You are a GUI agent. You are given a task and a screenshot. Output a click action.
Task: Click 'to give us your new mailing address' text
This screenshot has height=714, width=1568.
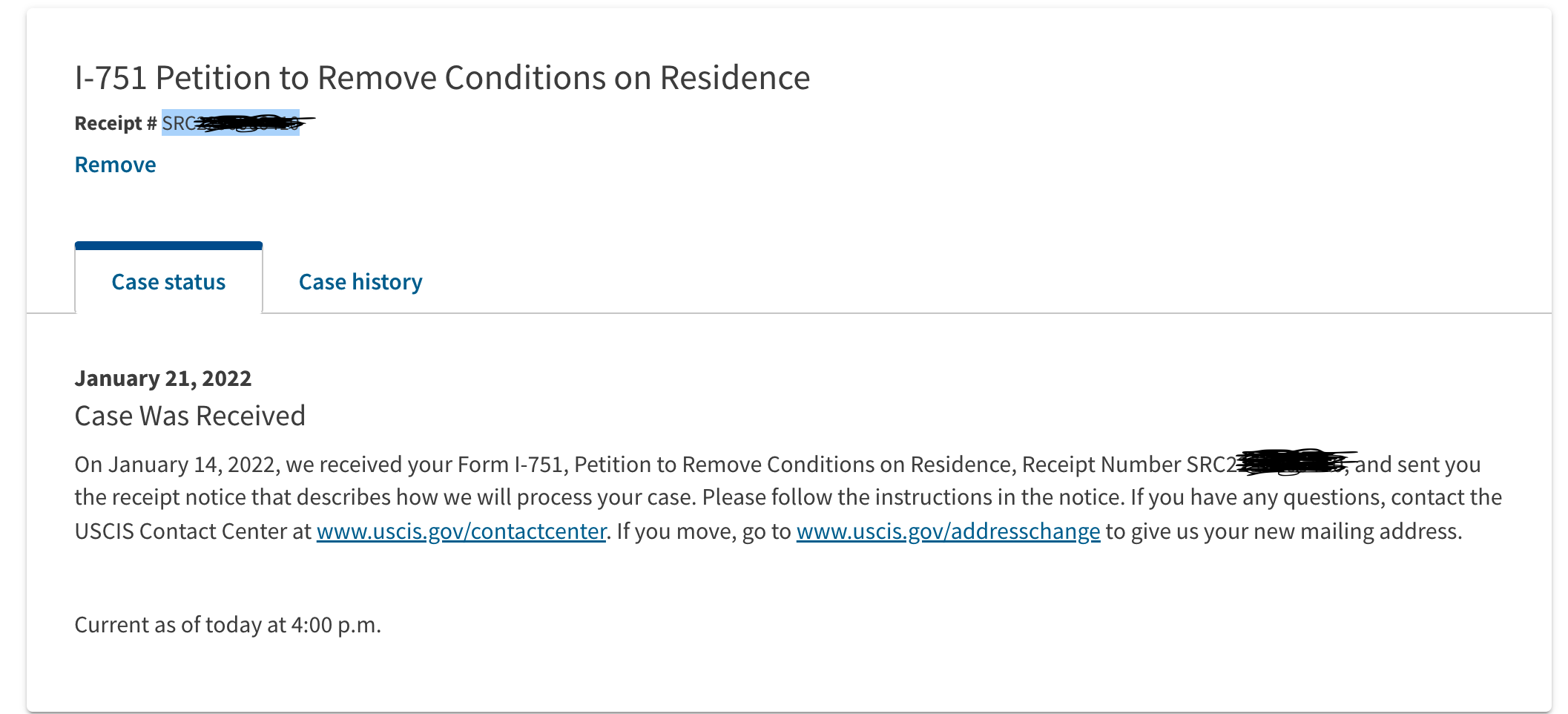(x=1283, y=531)
